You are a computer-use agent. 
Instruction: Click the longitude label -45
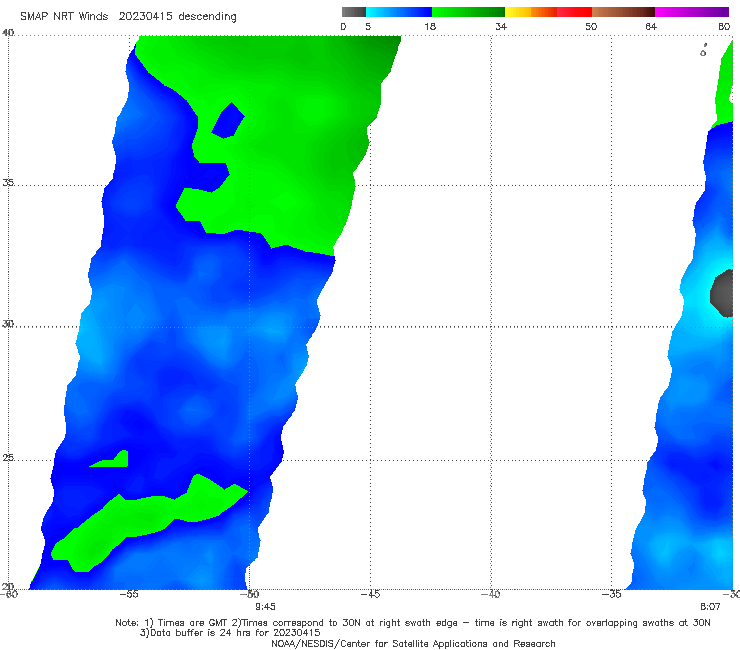point(370,594)
